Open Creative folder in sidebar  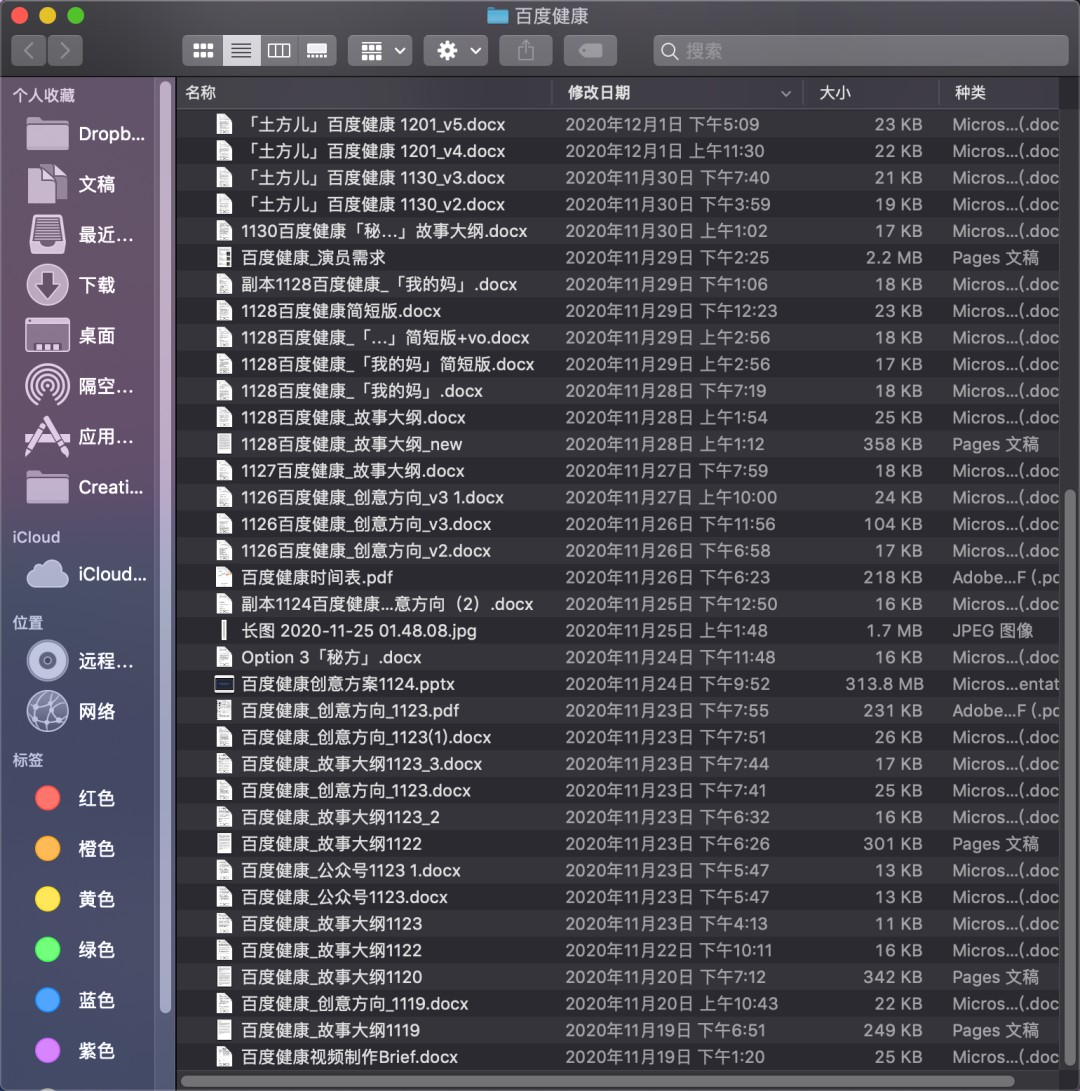[x=86, y=487]
